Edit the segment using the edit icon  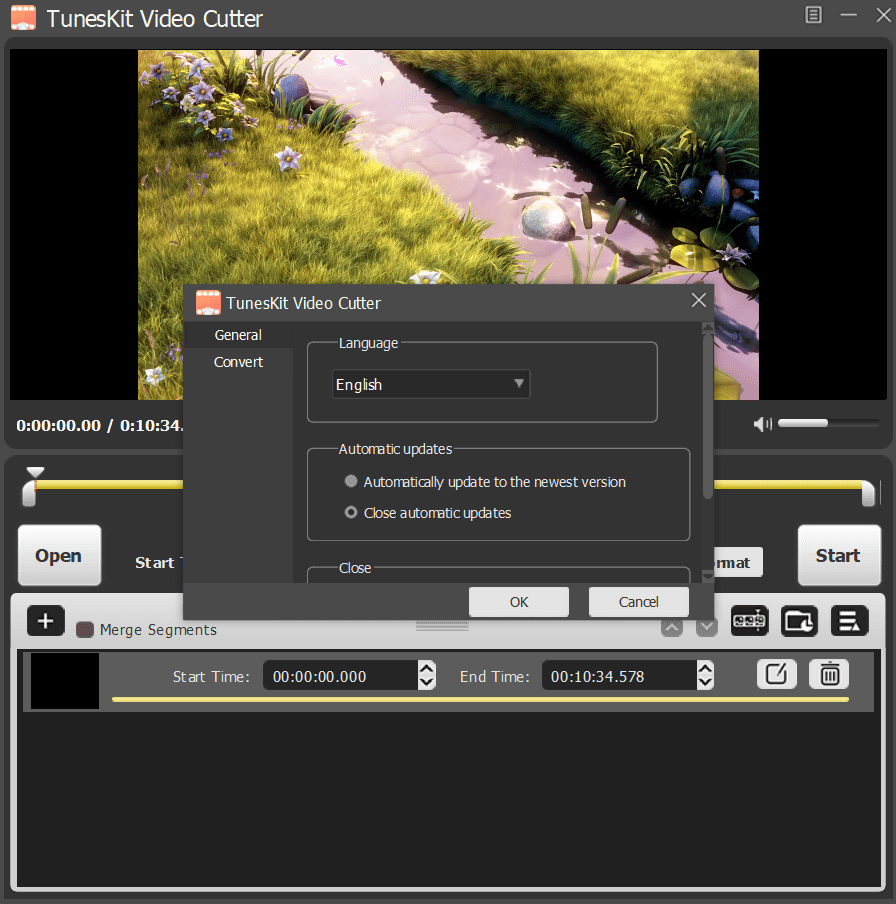click(776, 674)
